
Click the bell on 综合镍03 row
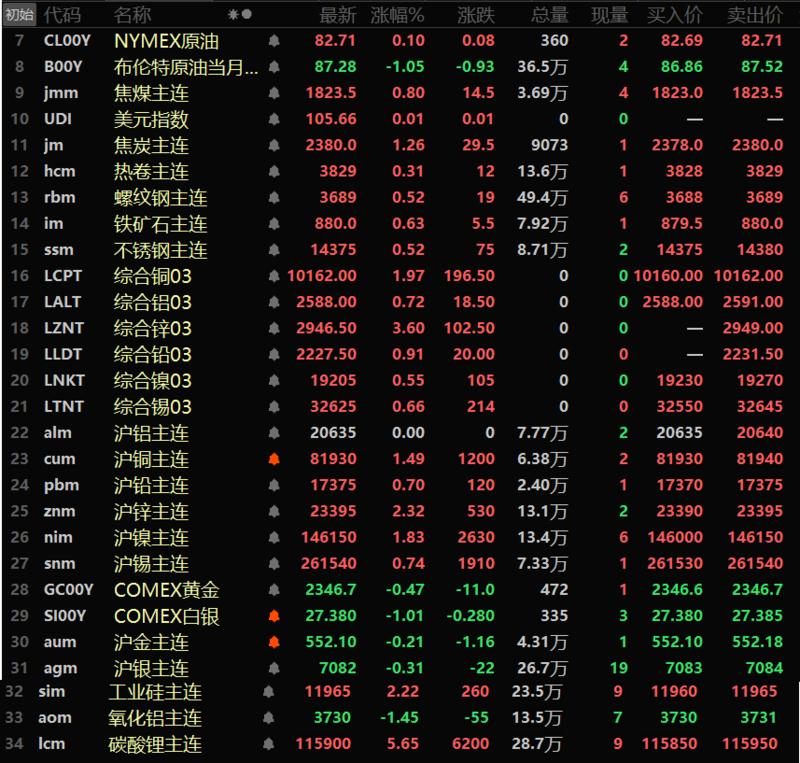tap(274, 380)
